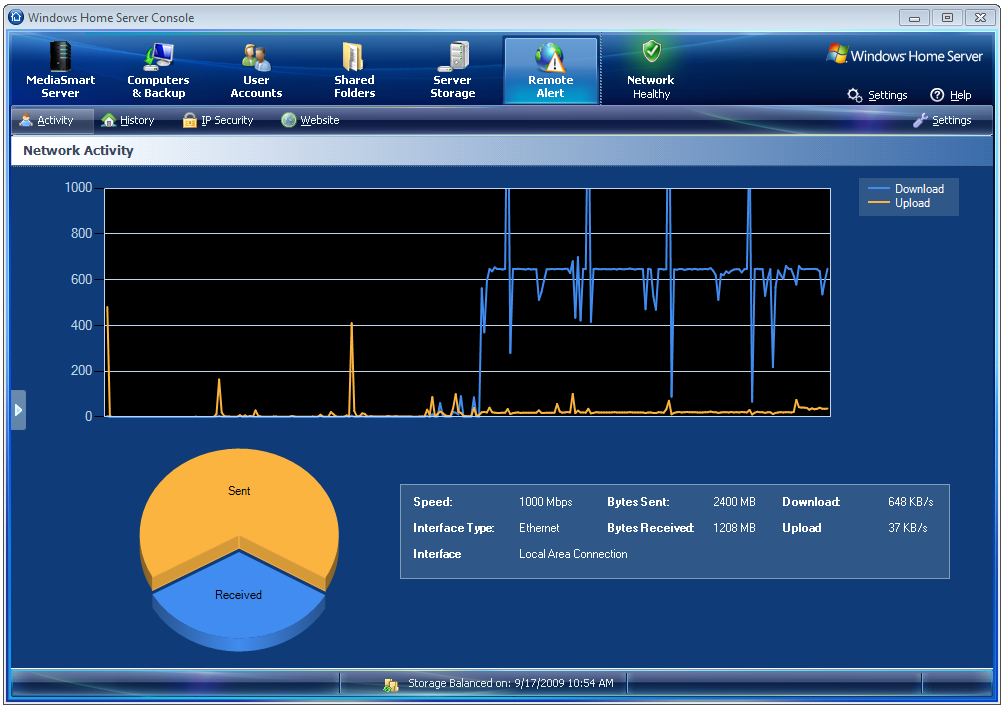Select the Upload legend entry

coord(899,203)
